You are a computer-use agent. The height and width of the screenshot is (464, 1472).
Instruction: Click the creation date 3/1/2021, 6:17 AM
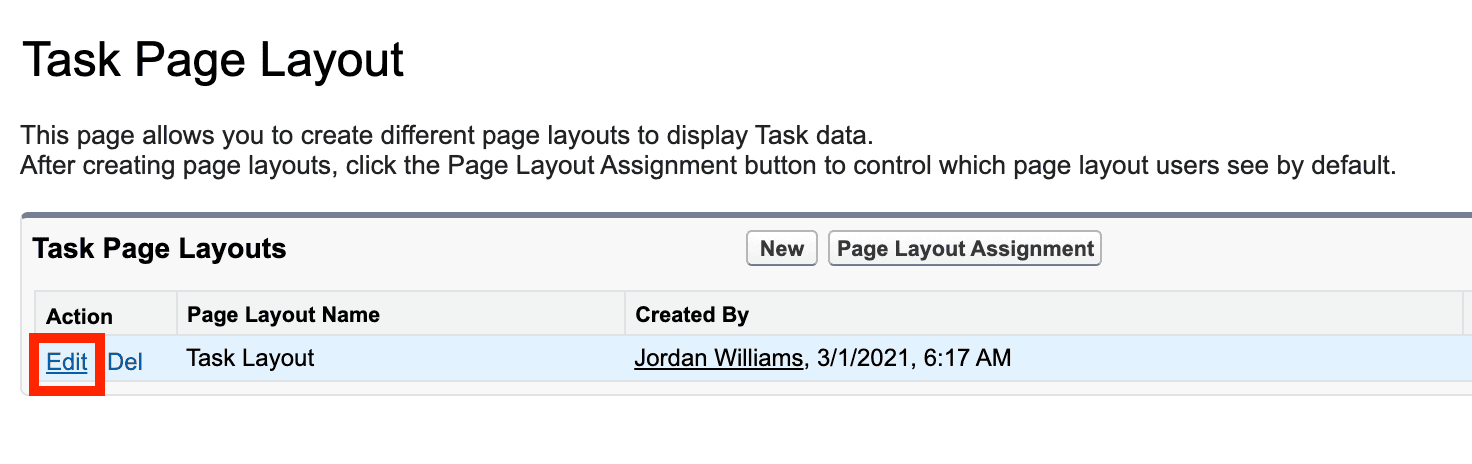point(914,358)
